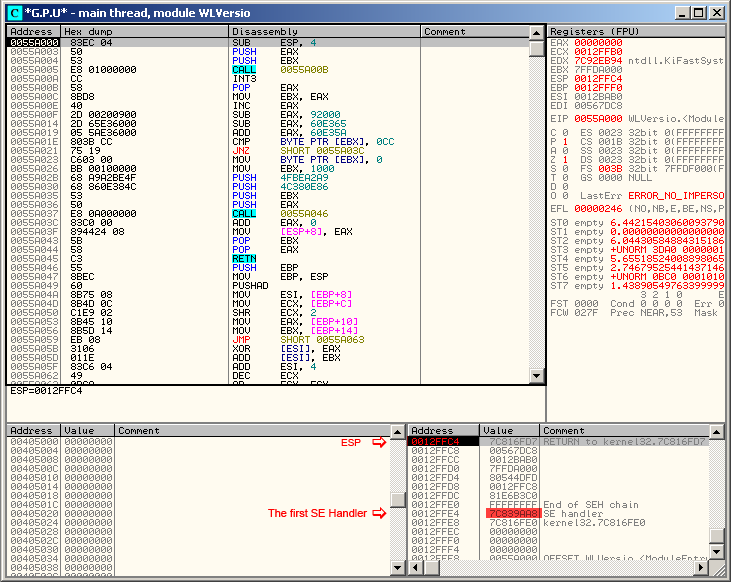Click the EDX register value 7C92EB94
The width and height of the screenshot is (731, 582).
coord(598,61)
